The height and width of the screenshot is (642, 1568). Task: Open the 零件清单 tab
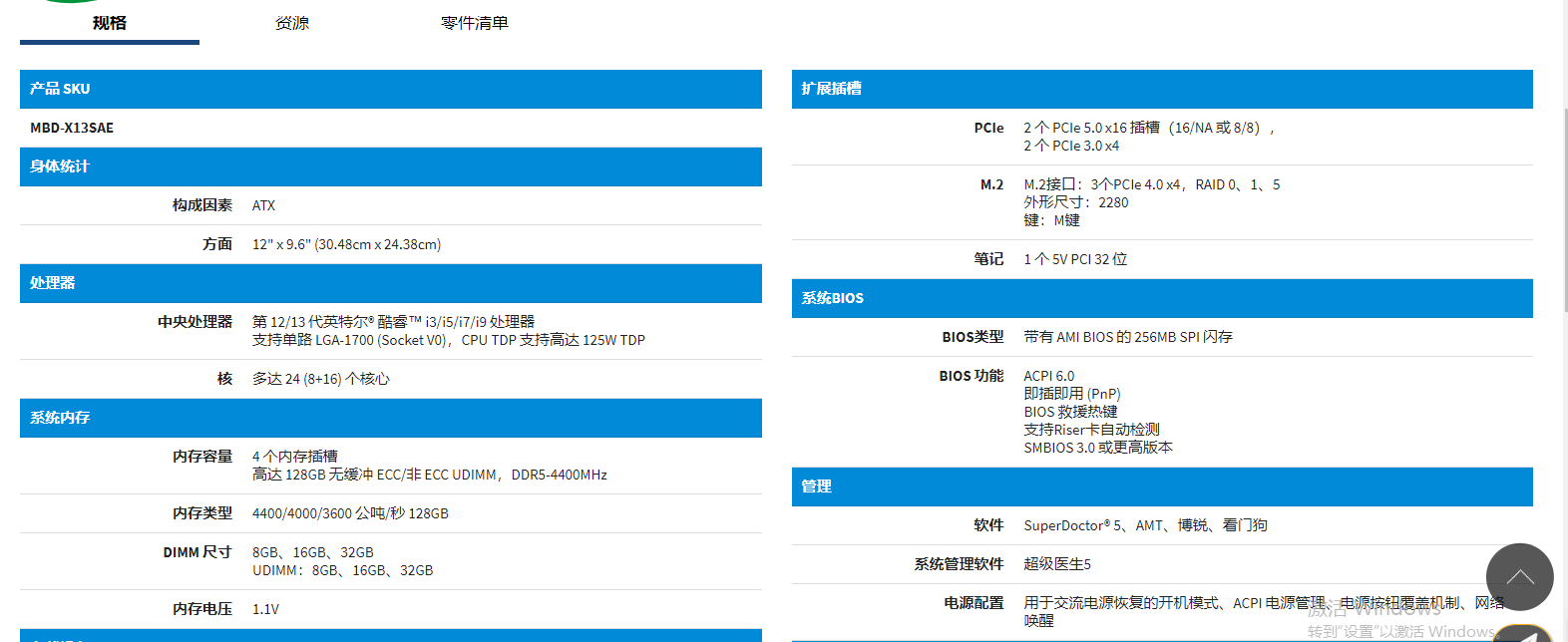(475, 23)
